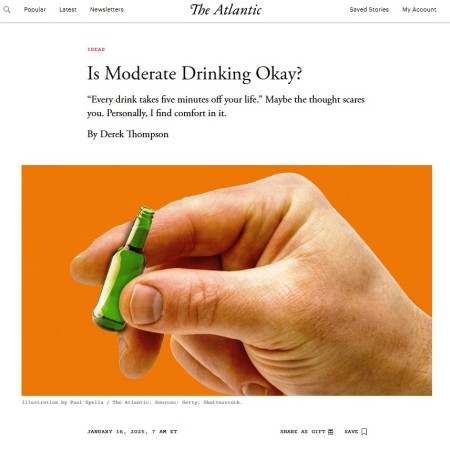Click the green bottle in the illustration
The image size is (450, 450).
click(x=124, y=269)
